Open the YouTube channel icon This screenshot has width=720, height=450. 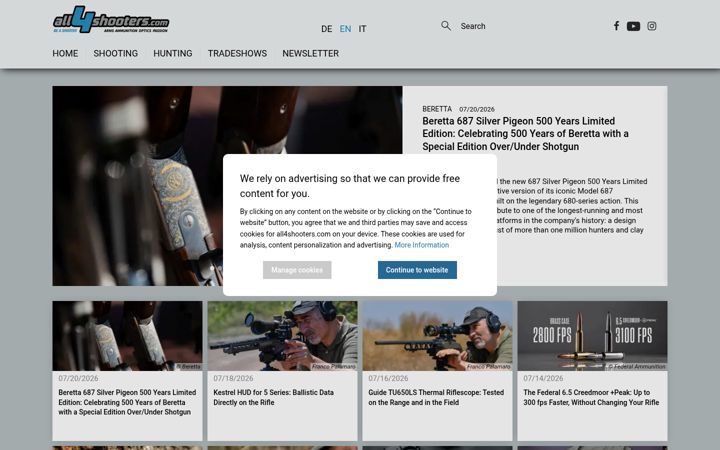click(x=633, y=26)
